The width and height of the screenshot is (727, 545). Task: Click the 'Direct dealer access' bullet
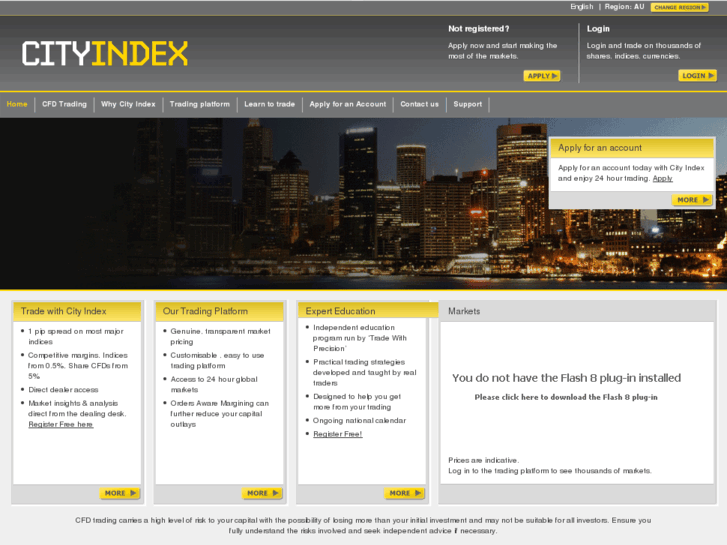pyautogui.click(x=63, y=390)
